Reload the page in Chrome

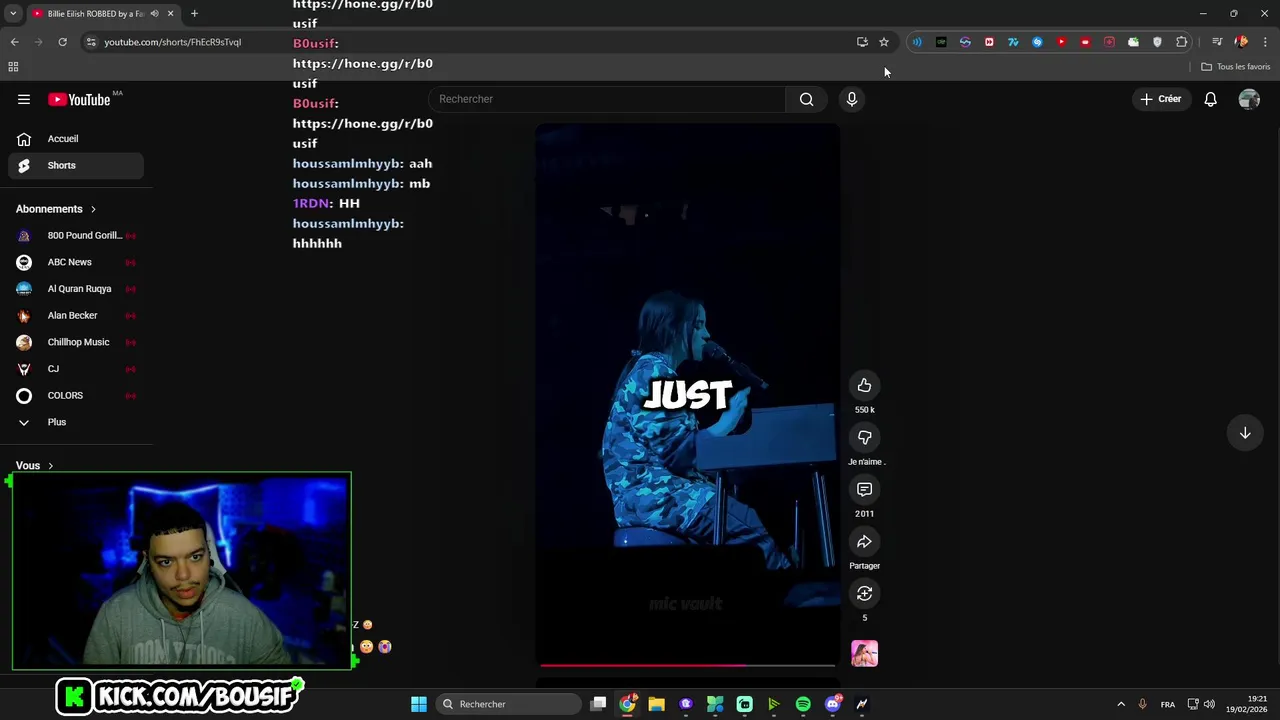[x=62, y=42]
